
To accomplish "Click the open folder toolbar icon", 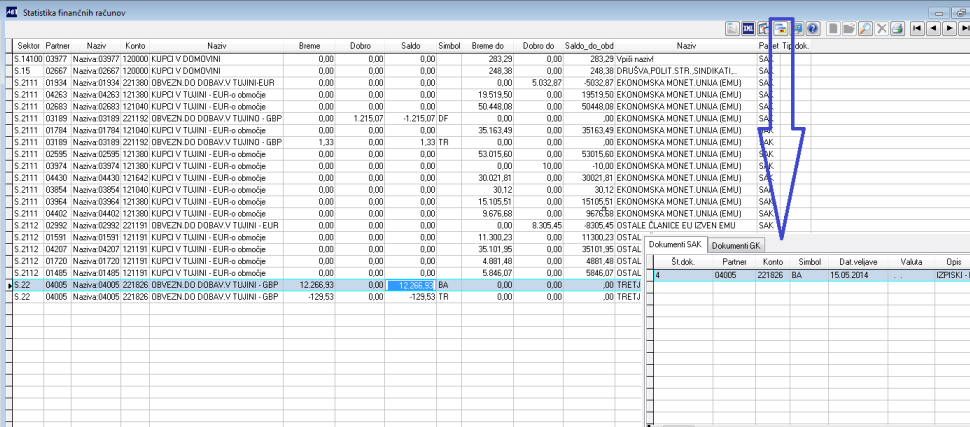I will click(849, 28).
